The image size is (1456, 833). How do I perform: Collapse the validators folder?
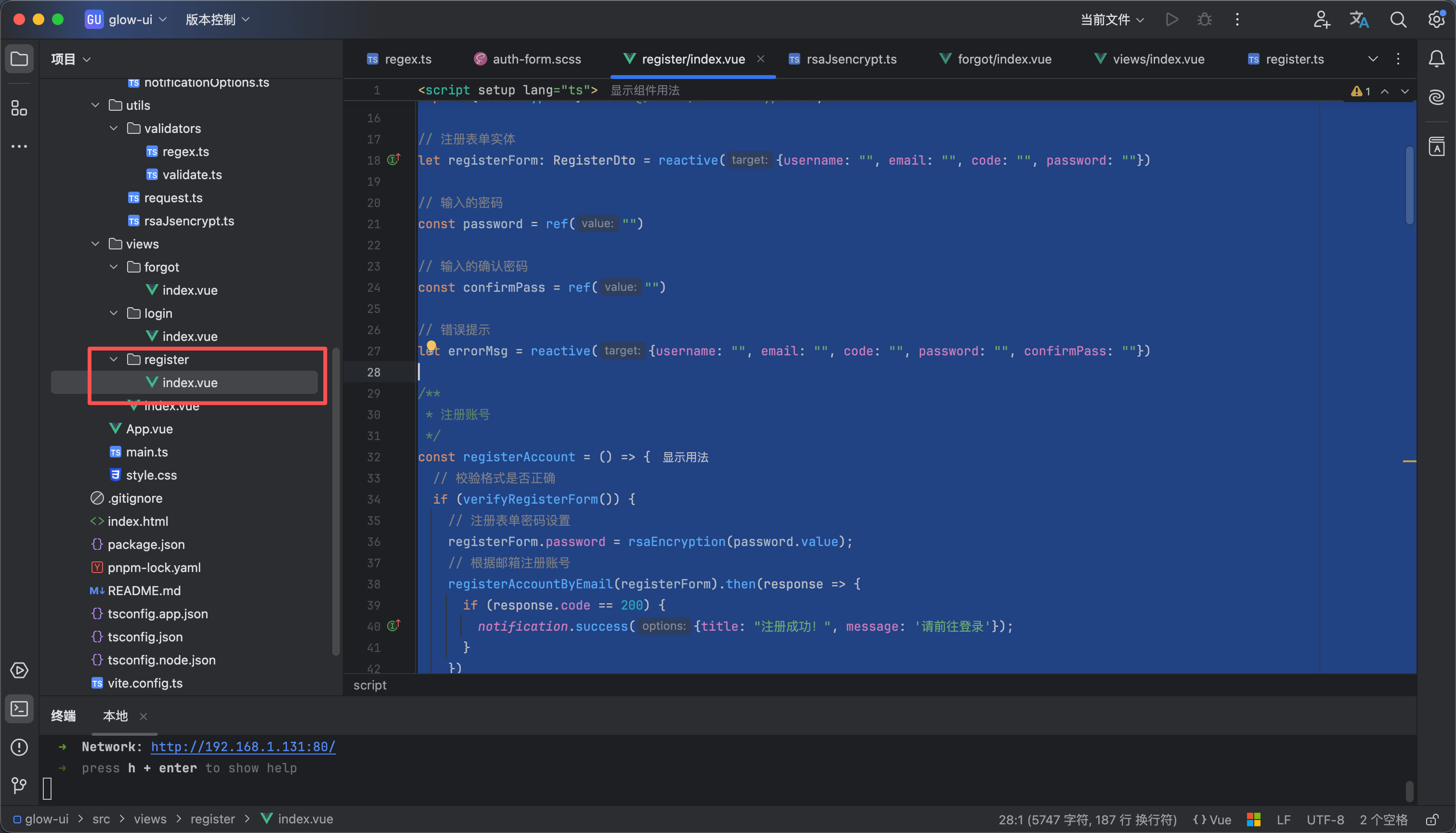point(114,128)
